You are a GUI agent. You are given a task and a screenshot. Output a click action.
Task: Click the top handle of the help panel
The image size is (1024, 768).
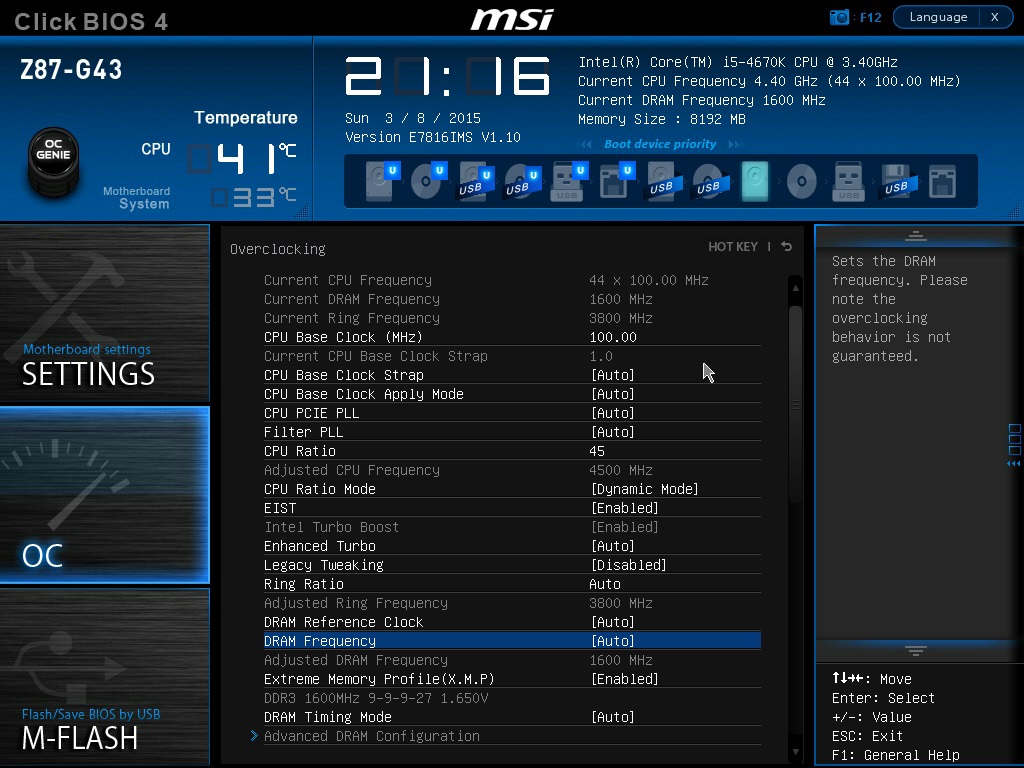point(916,236)
